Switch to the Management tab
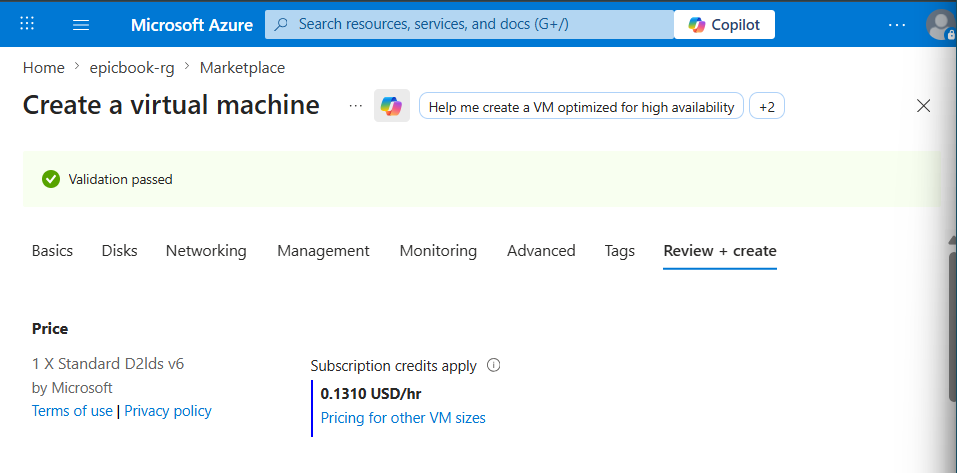This screenshot has height=473, width=957. point(323,251)
